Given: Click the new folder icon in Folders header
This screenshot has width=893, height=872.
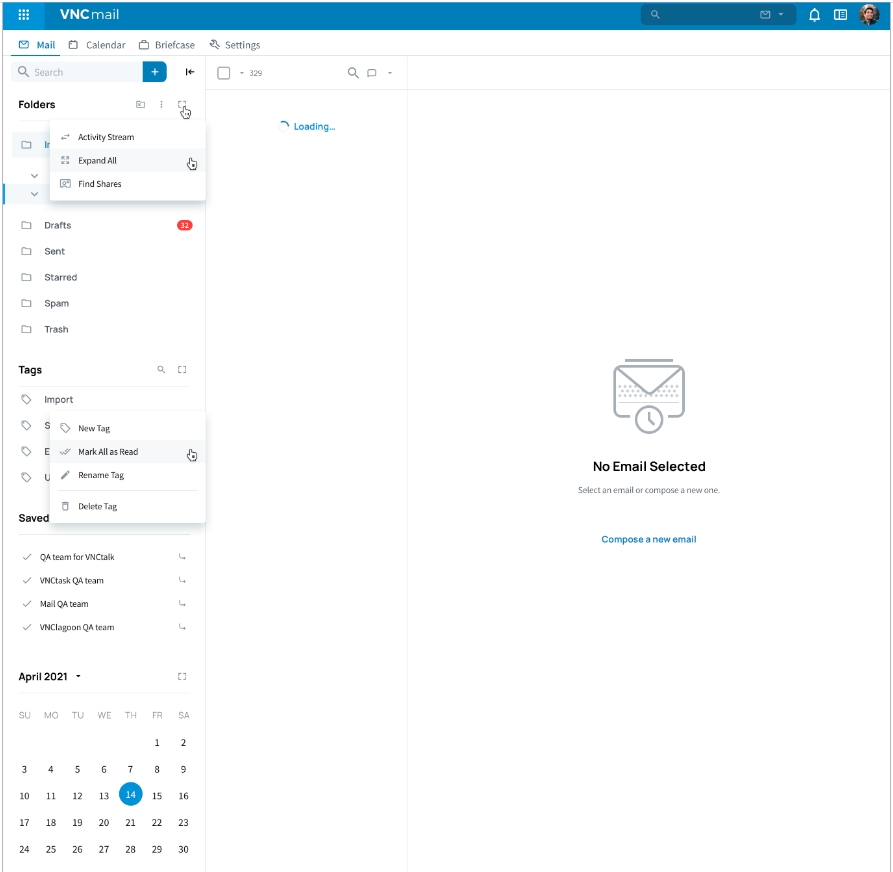Looking at the screenshot, I should pos(140,105).
